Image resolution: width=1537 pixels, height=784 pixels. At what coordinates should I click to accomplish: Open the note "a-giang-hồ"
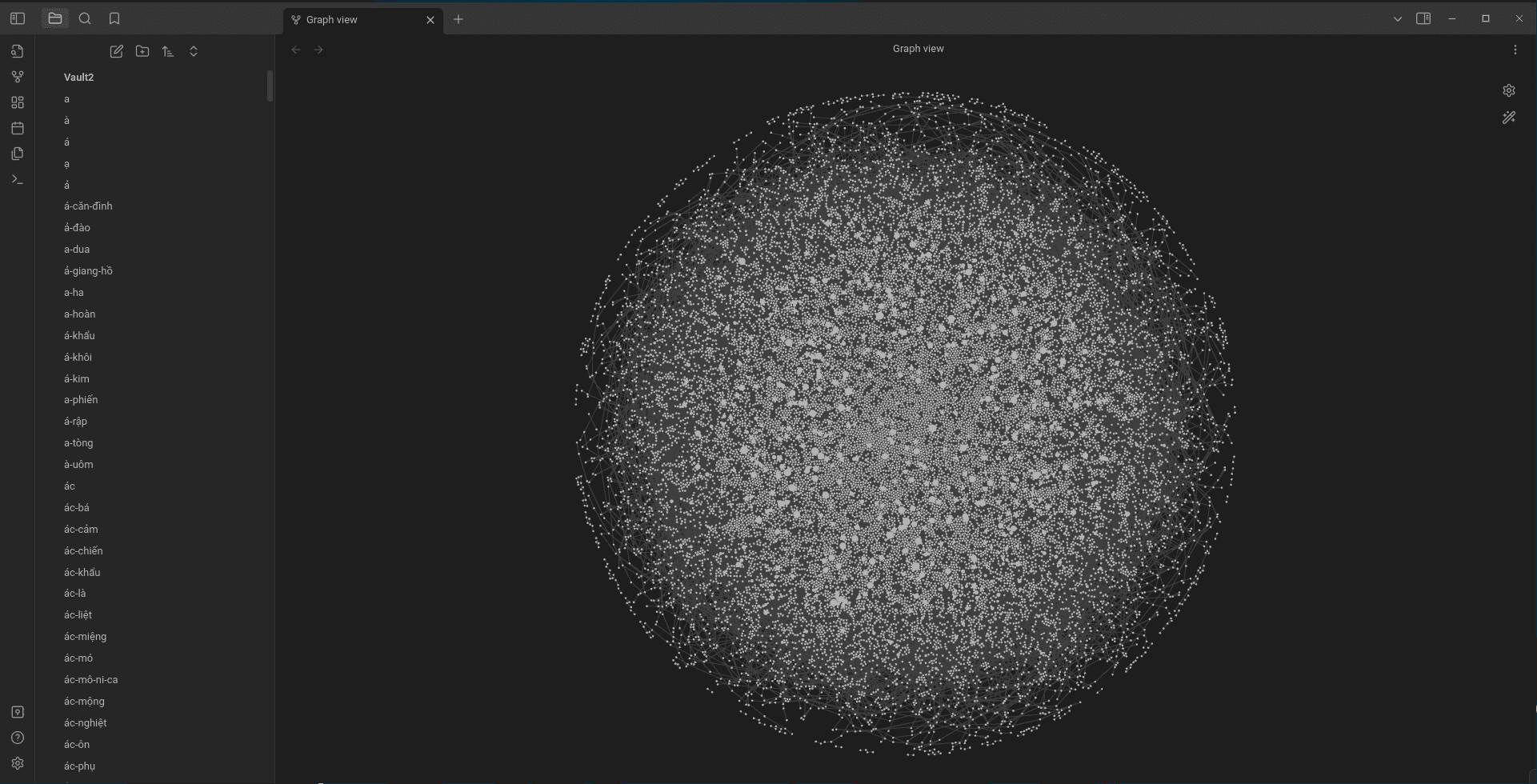[x=88, y=271]
